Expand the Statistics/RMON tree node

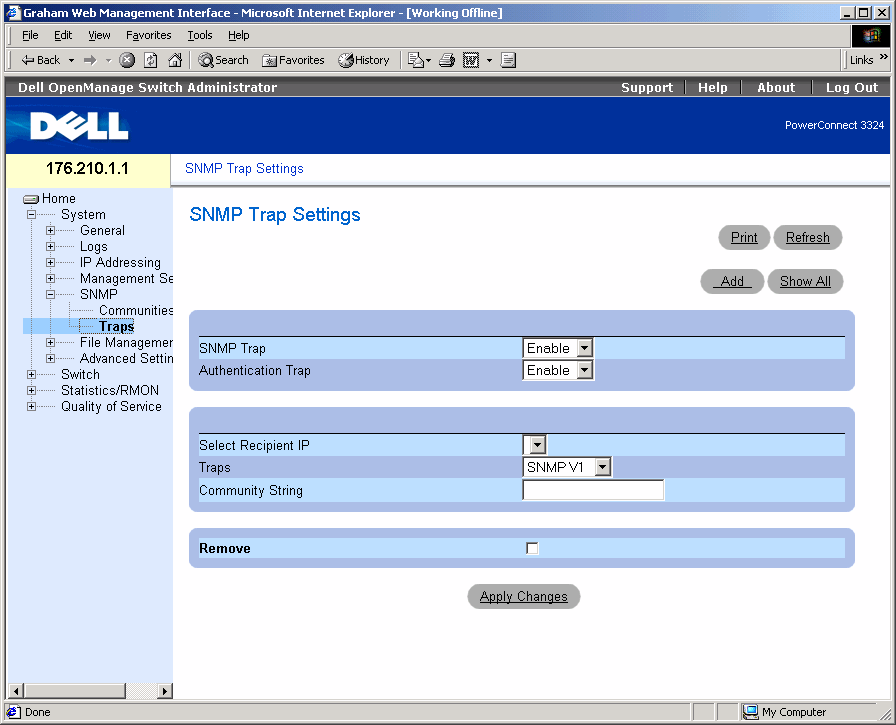[31, 391]
